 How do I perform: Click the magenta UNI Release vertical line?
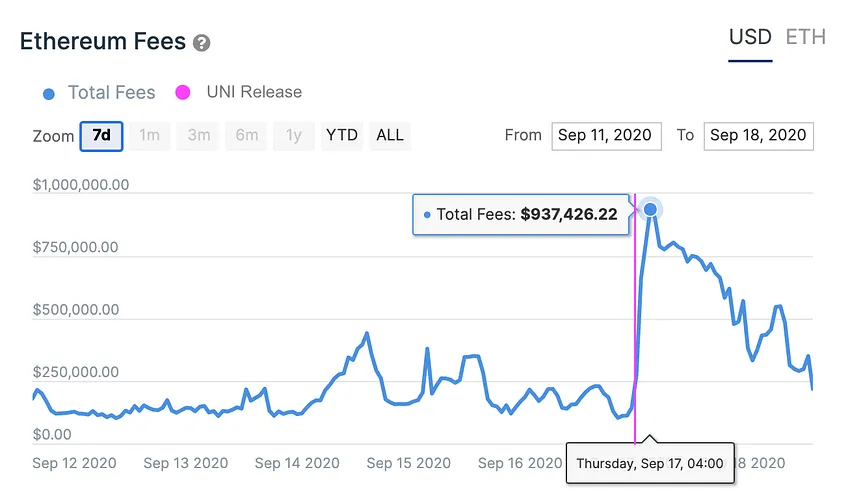(x=635, y=319)
